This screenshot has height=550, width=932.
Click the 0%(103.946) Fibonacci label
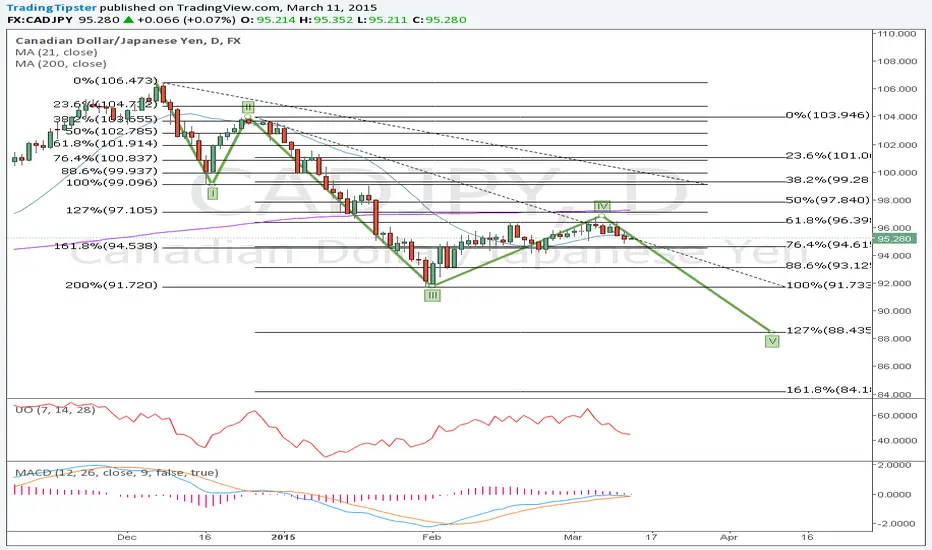(827, 115)
